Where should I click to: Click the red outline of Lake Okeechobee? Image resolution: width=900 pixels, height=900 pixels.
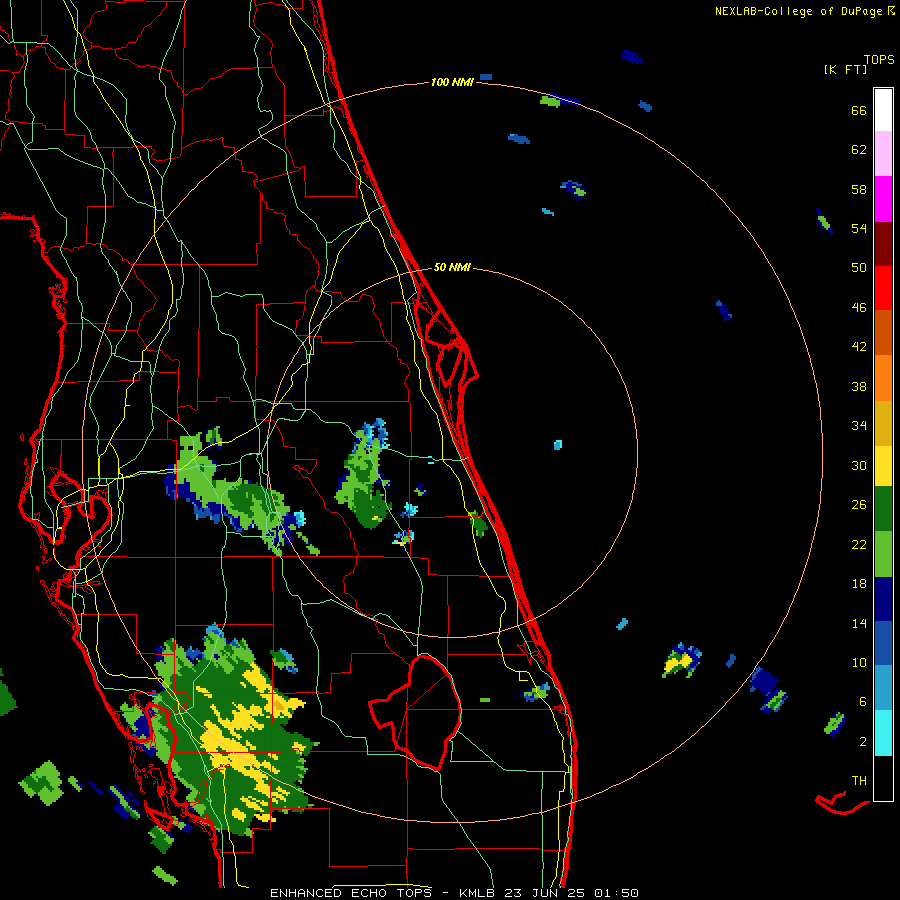pyautogui.click(x=415, y=712)
